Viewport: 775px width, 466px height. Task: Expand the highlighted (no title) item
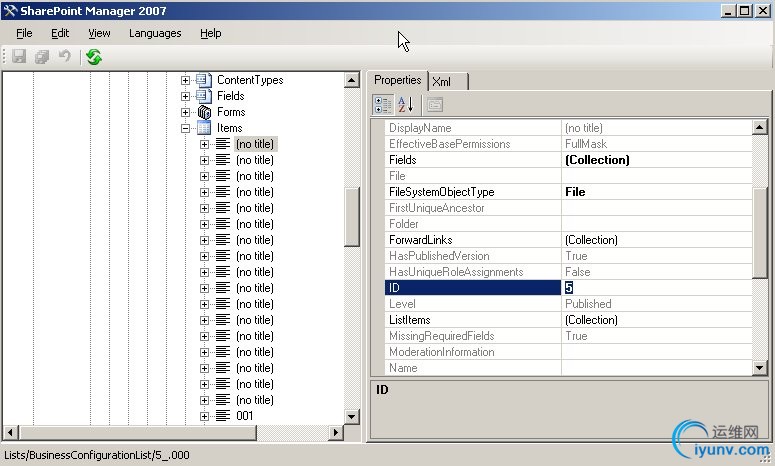tap(204, 144)
